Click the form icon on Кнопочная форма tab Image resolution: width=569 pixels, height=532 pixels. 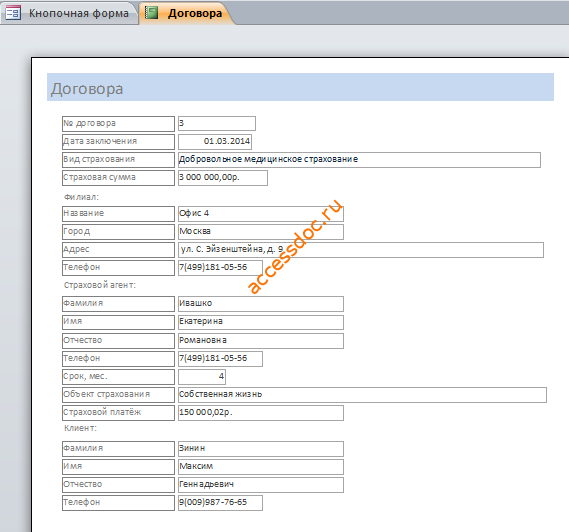coord(13,13)
